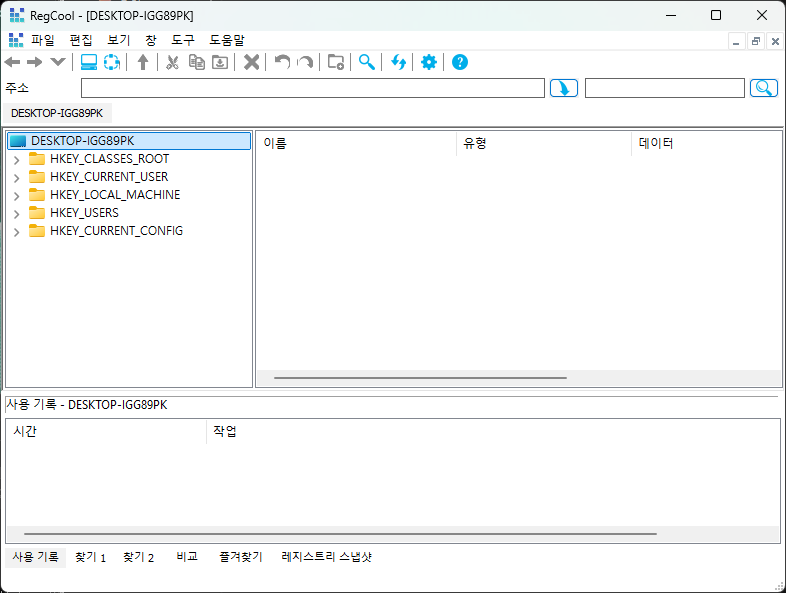Click the new key folder icon
The image size is (786, 593).
[x=336, y=62]
